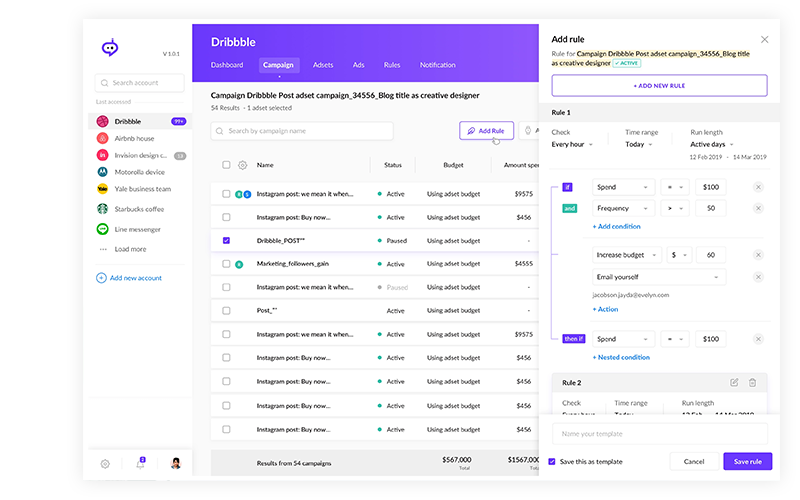The image size is (800, 500).
Task: Switch to the Adsets tab
Action: (x=323, y=65)
